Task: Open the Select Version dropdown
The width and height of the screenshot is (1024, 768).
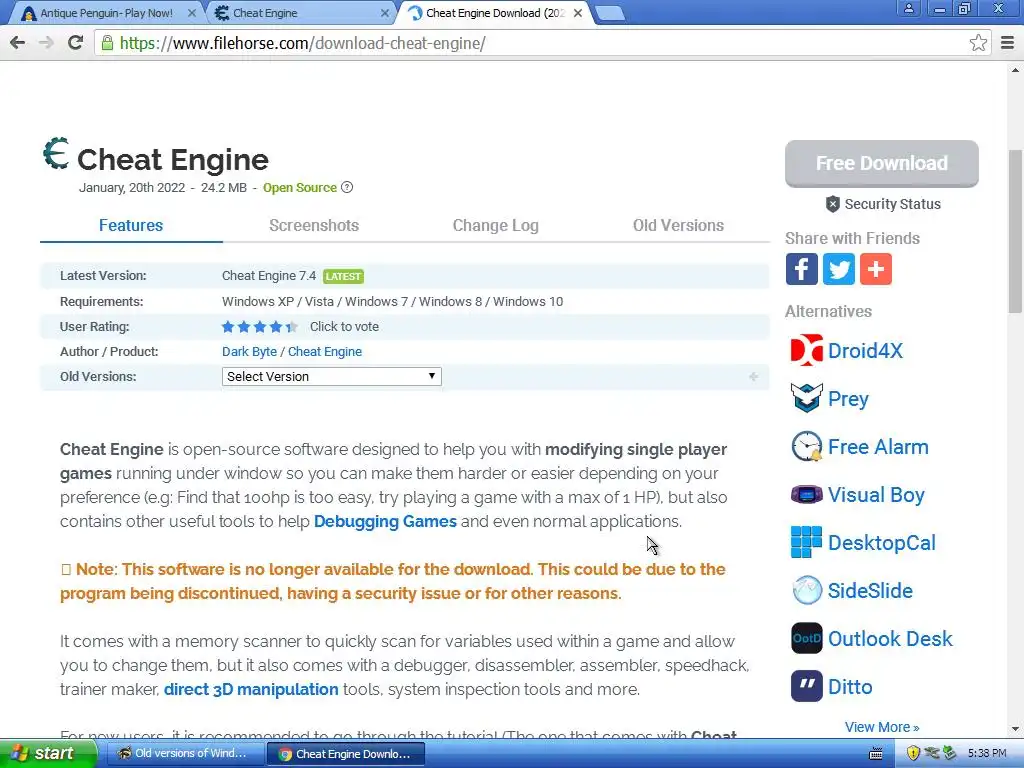Action: (332, 376)
